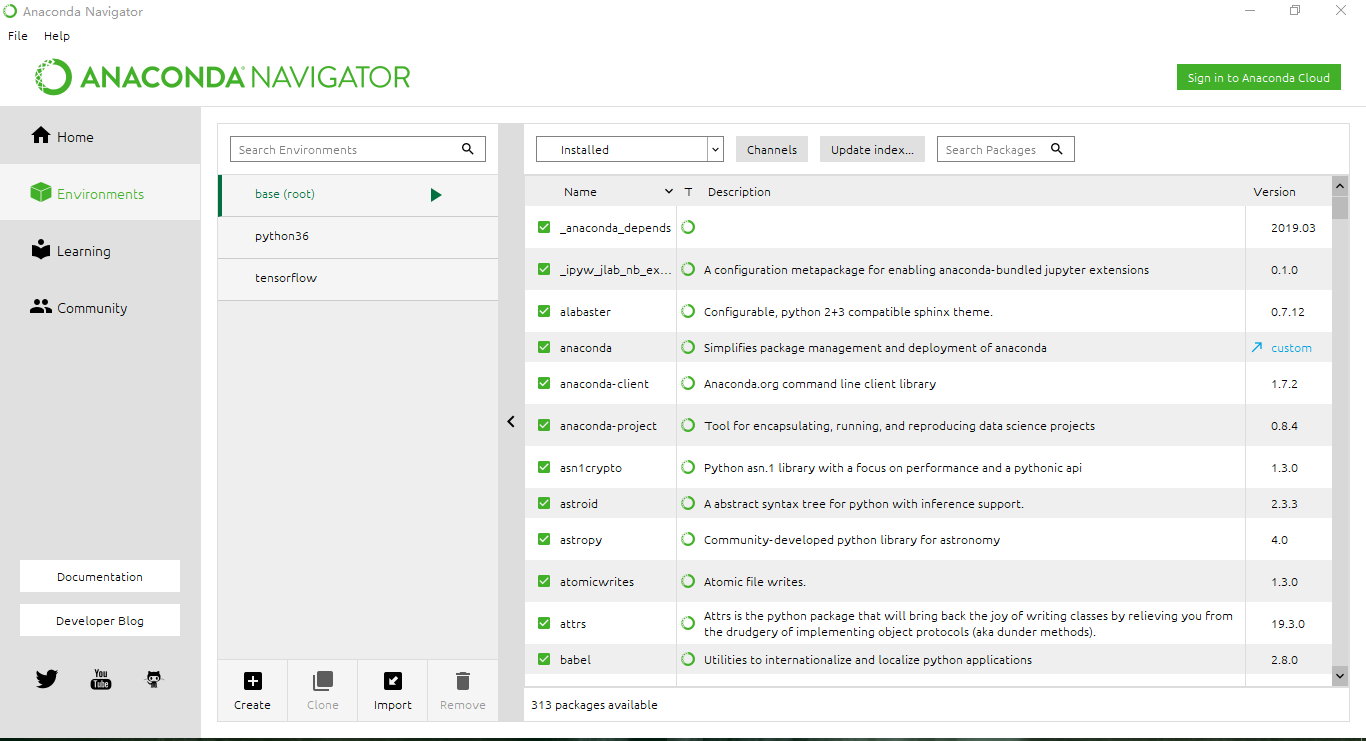1366x741 pixels.
Task: Click the green circle icon for atomicwrites
Action: click(688, 581)
